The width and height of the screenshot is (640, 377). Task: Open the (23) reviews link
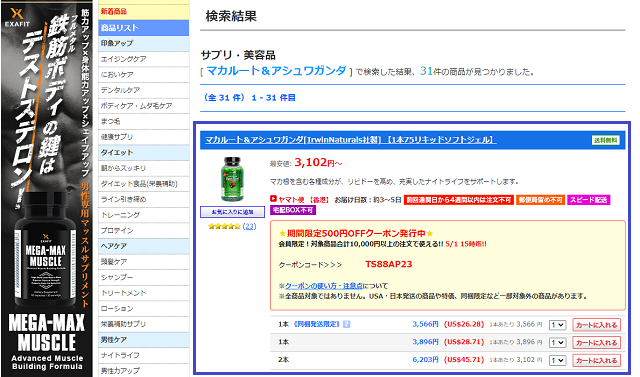click(x=249, y=226)
